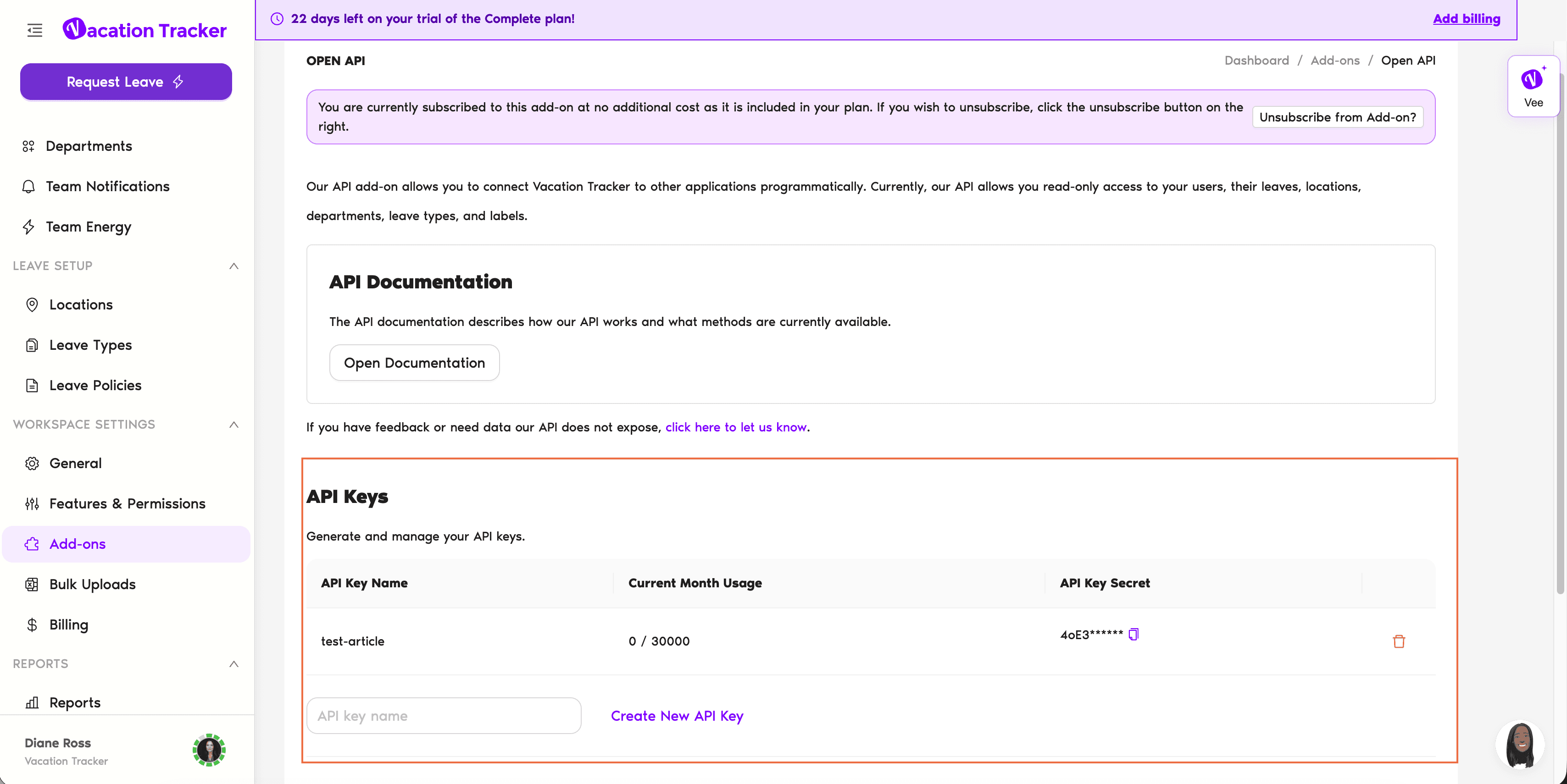The height and width of the screenshot is (784, 1567).
Task: Copy the 4oE3 API key secret
Action: click(x=1133, y=635)
